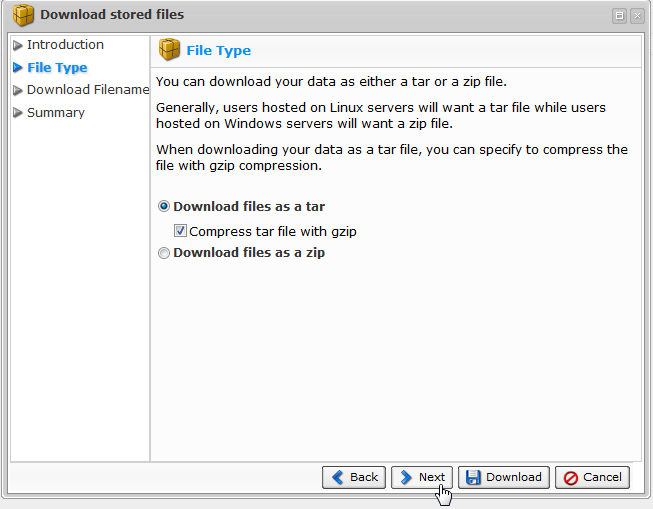Maximize the Download stored files dialog
Image resolution: width=653 pixels, height=509 pixels.
pos(620,15)
